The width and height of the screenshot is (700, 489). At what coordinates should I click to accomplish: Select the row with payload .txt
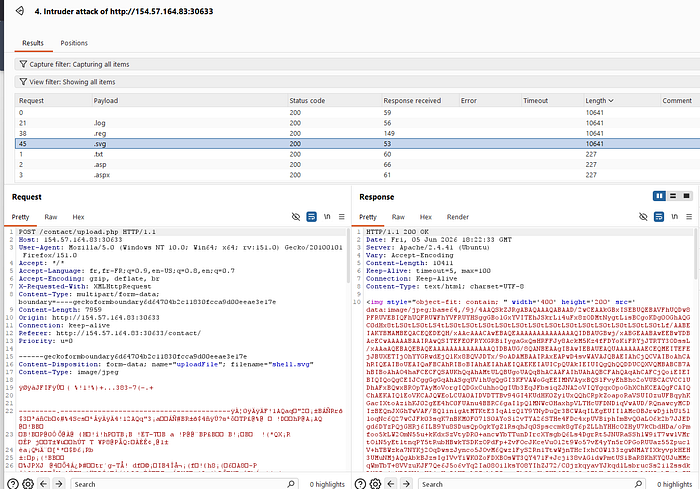(357, 154)
